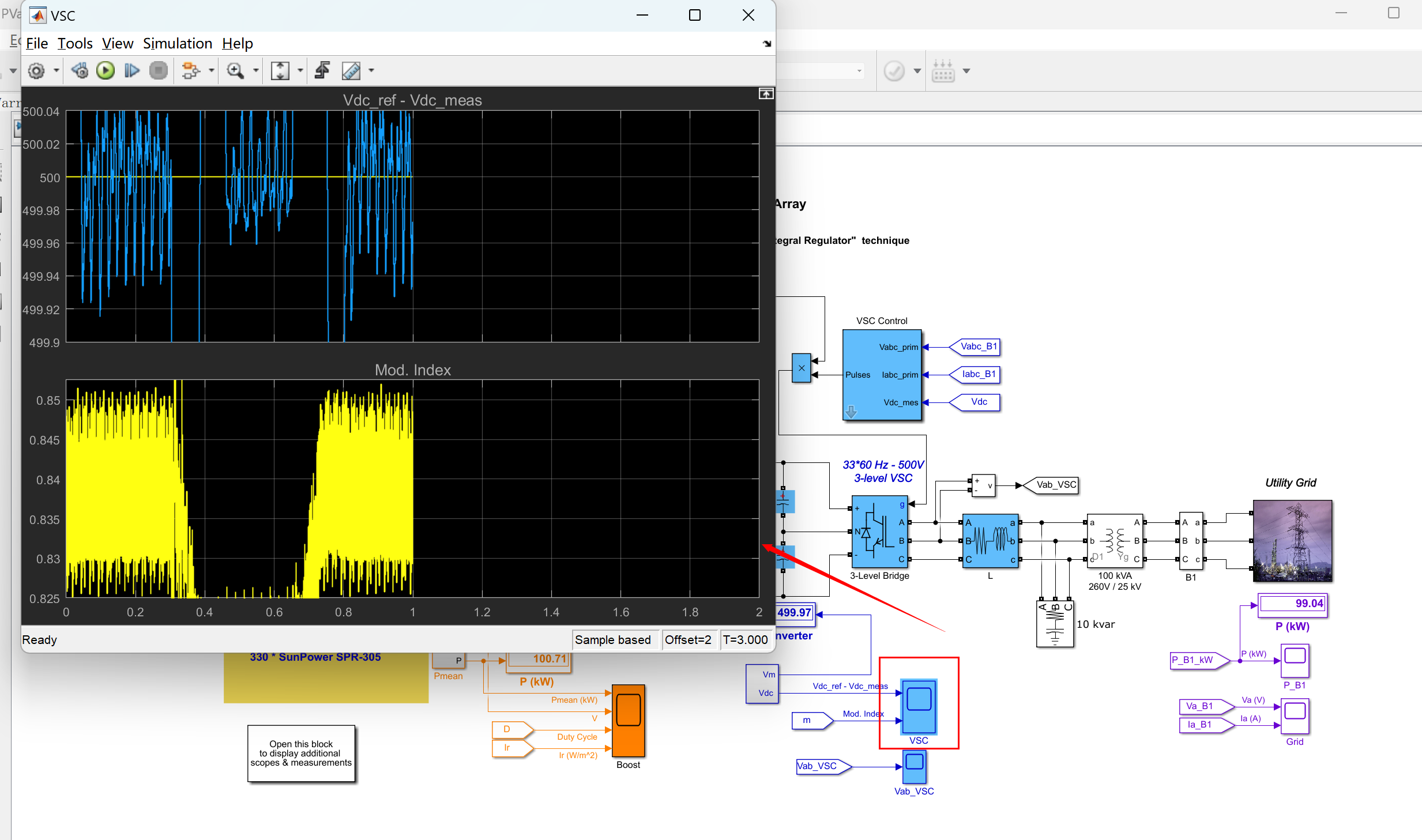Open the Triggers tool icon
Viewport: 1422px width, 840px height.
(x=322, y=71)
